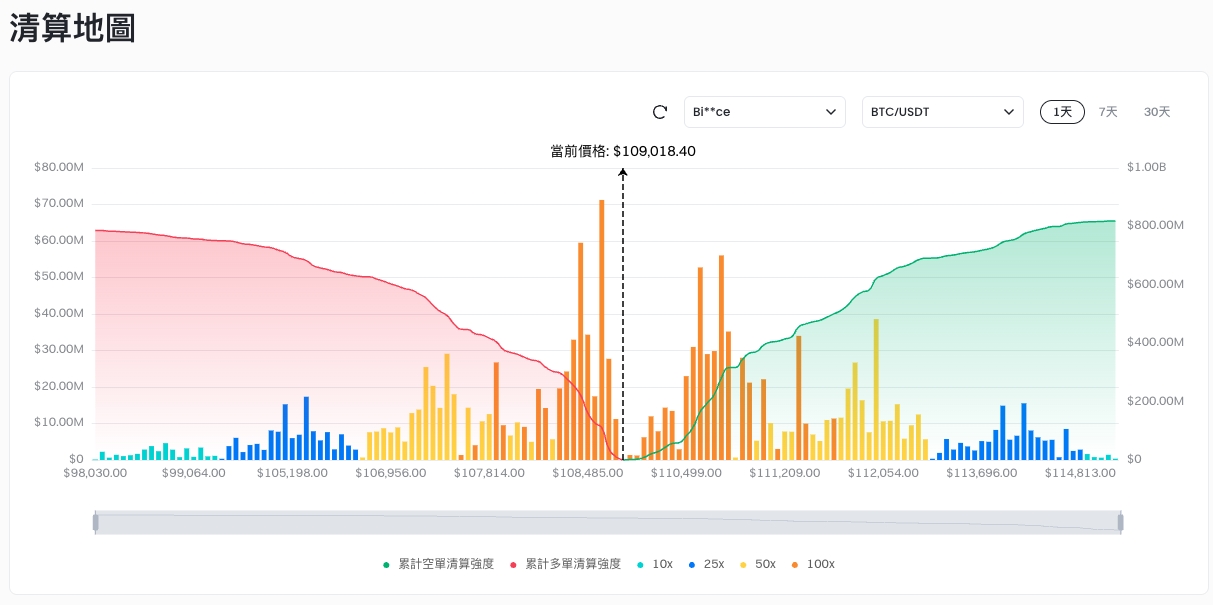Open the Bi**ce exchange dropdown
Image resolution: width=1213 pixels, height=605 pixels.
(764, 112)
